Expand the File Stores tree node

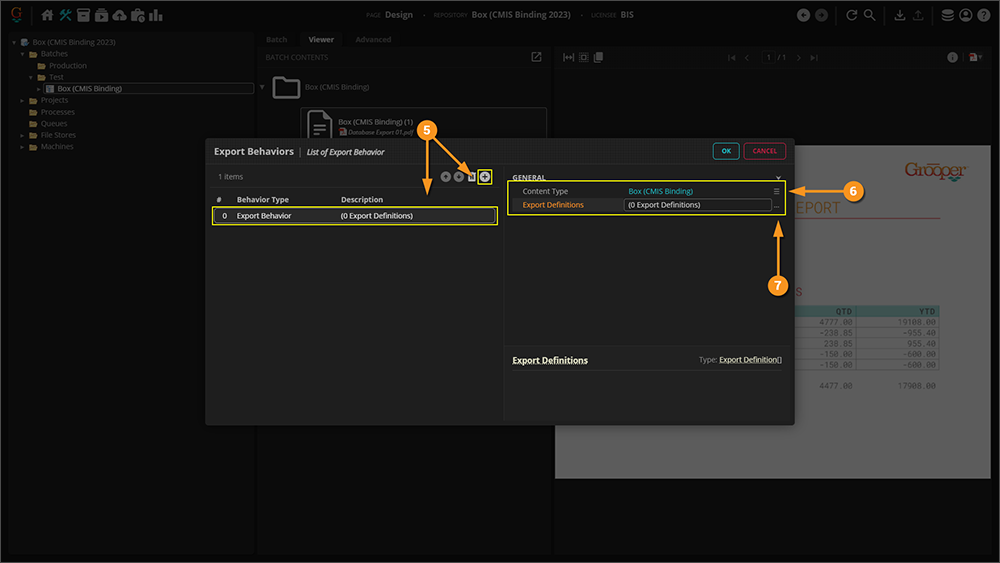pos(22,135)
